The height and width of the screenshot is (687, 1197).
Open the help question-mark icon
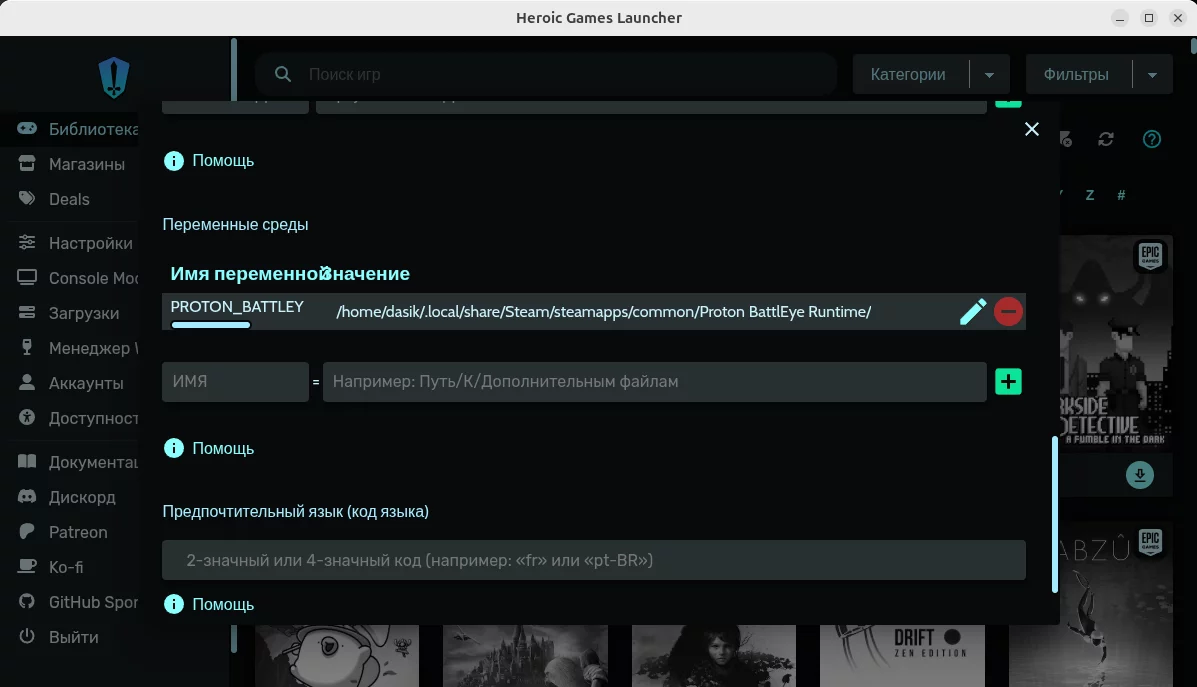[1152, 139]
